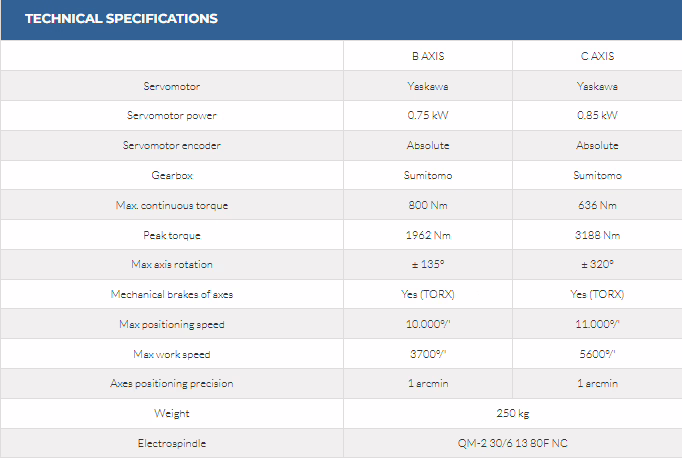The image size is (682, 460).
Task: Click the Servomotor row label
Action: (171, 86)
